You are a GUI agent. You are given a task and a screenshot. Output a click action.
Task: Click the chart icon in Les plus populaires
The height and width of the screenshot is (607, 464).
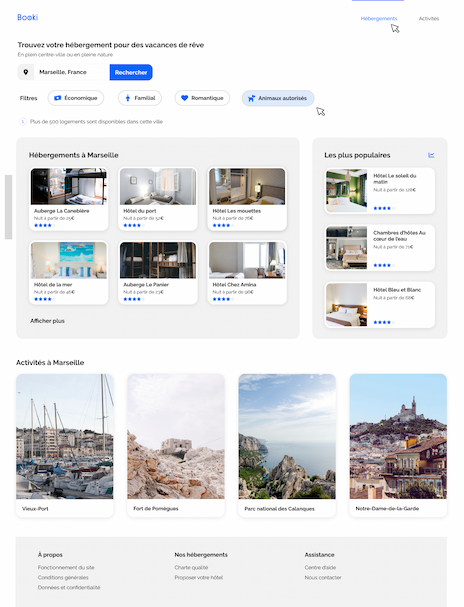tap(431, 155)
